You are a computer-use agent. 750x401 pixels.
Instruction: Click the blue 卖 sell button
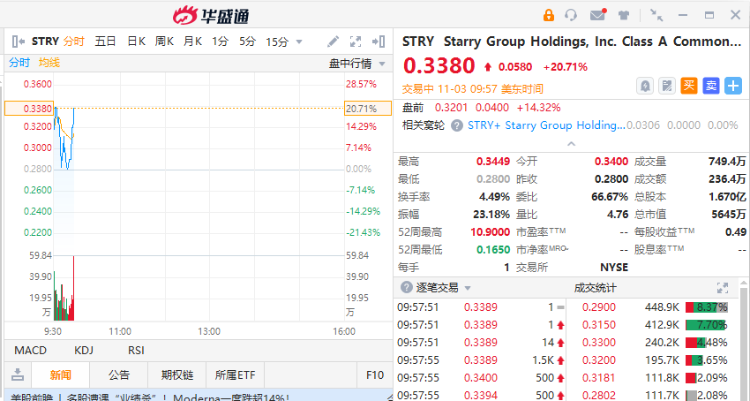click(711, 86)
